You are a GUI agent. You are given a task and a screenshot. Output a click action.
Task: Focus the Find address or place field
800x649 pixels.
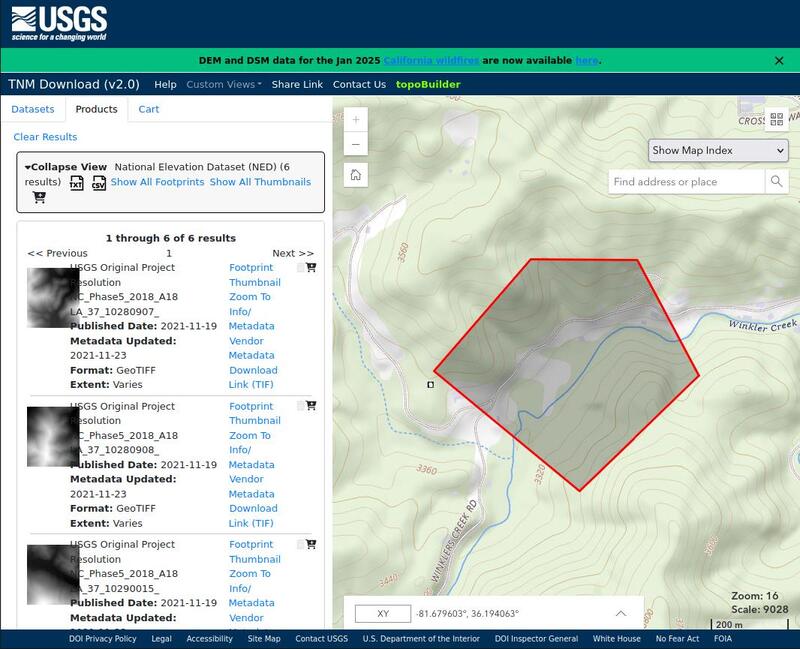point(687,182)
